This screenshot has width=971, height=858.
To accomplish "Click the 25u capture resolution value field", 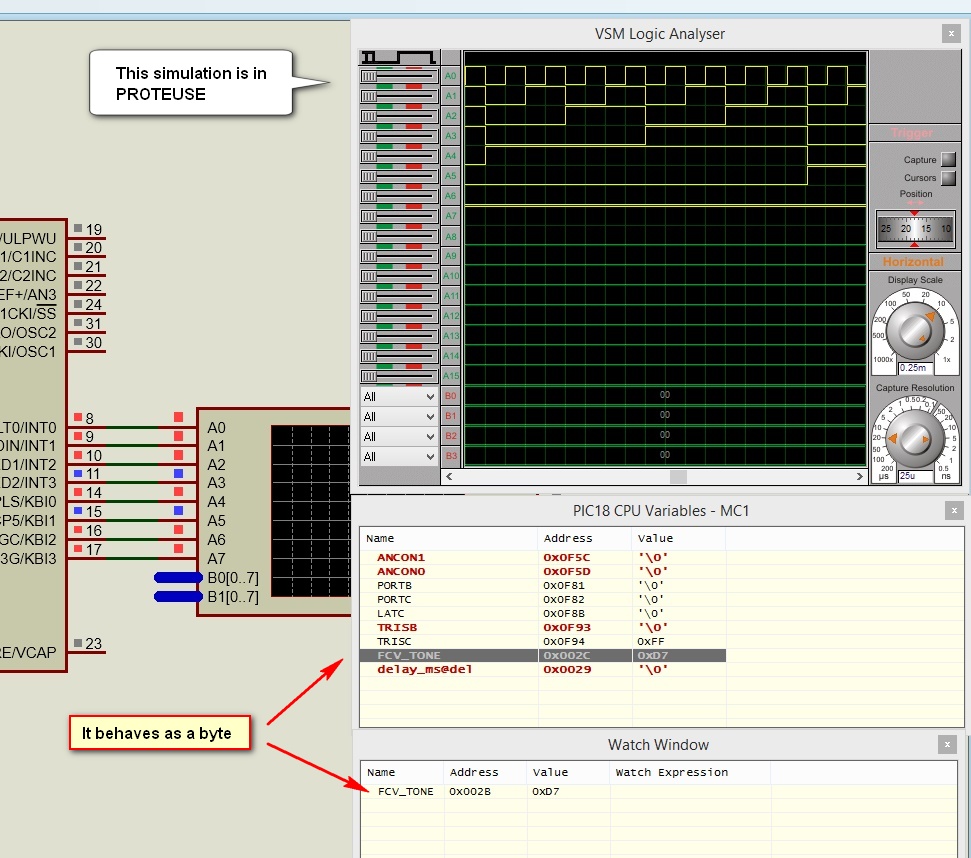I will click(x=915, y=475).
